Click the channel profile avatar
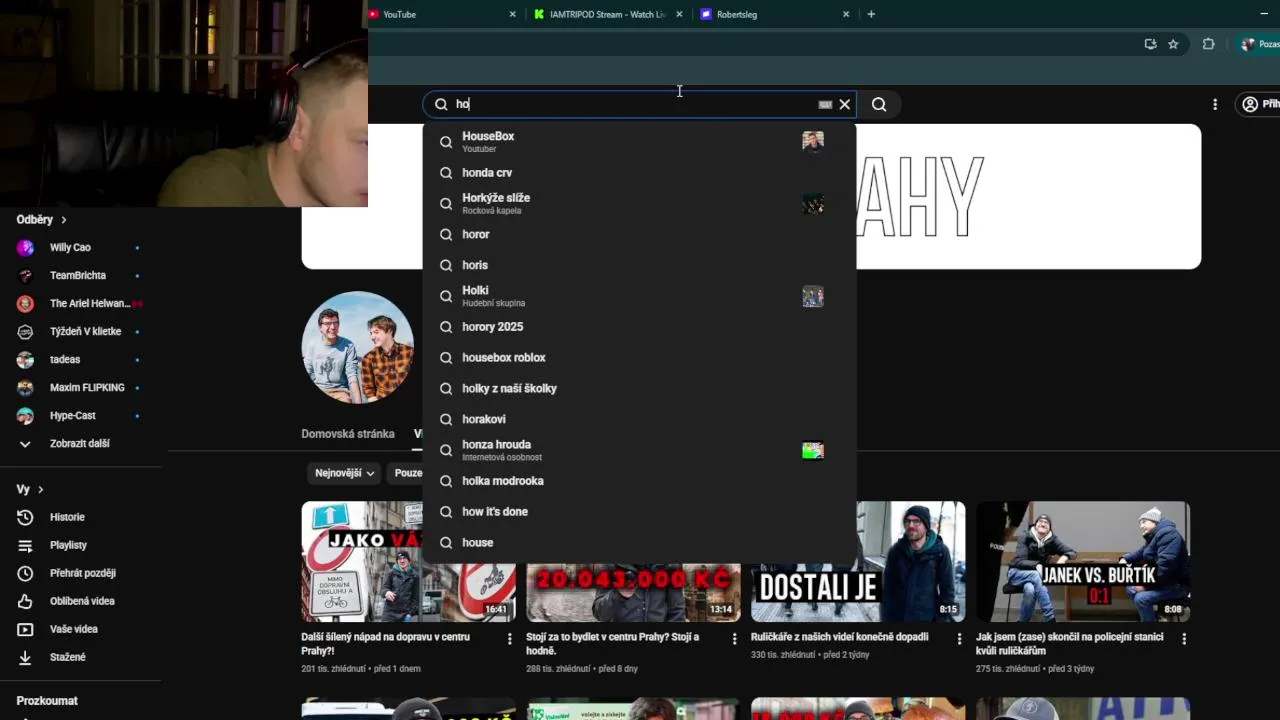 point(358,347)
